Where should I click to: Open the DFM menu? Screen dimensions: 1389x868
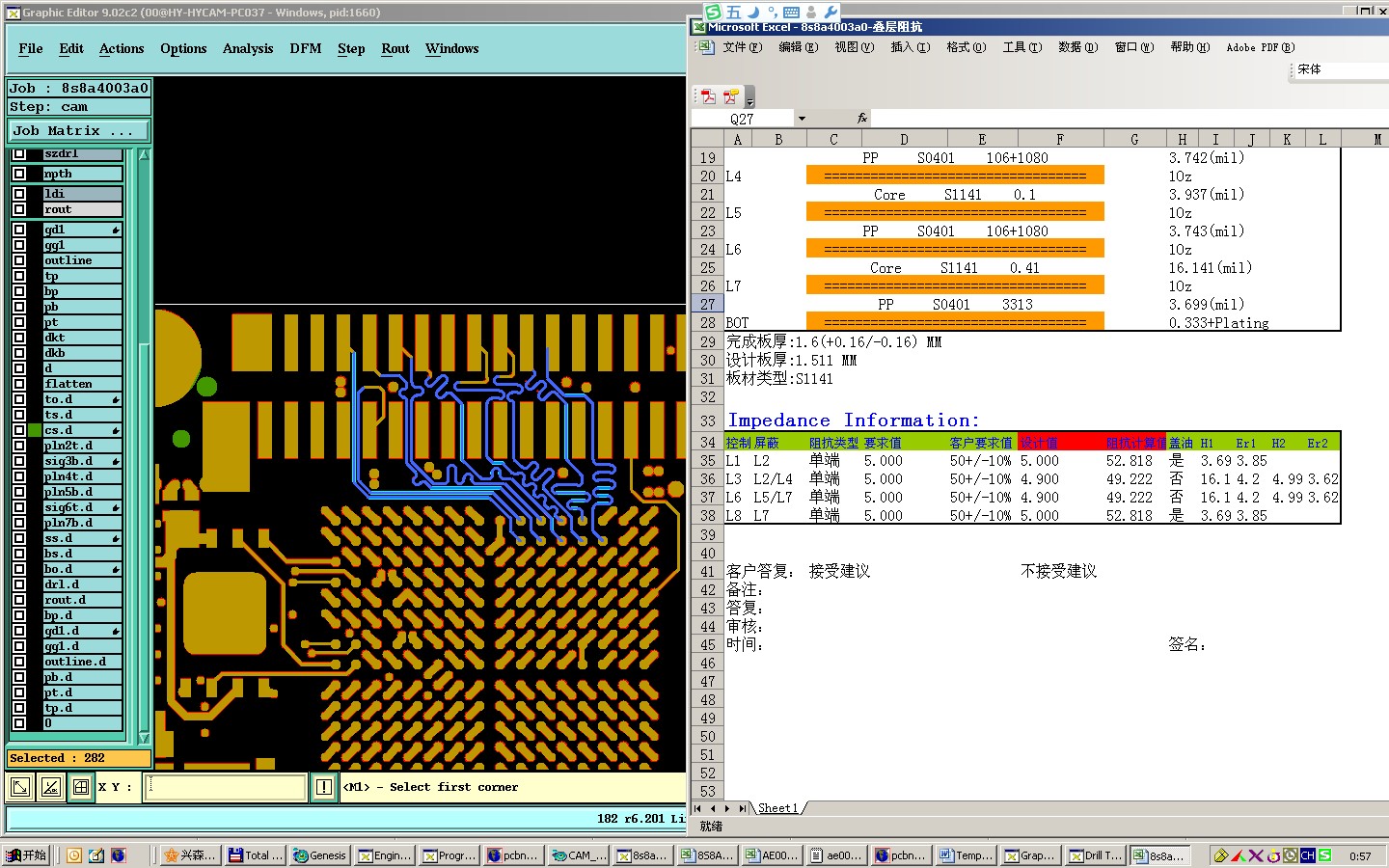click(306, 48)
